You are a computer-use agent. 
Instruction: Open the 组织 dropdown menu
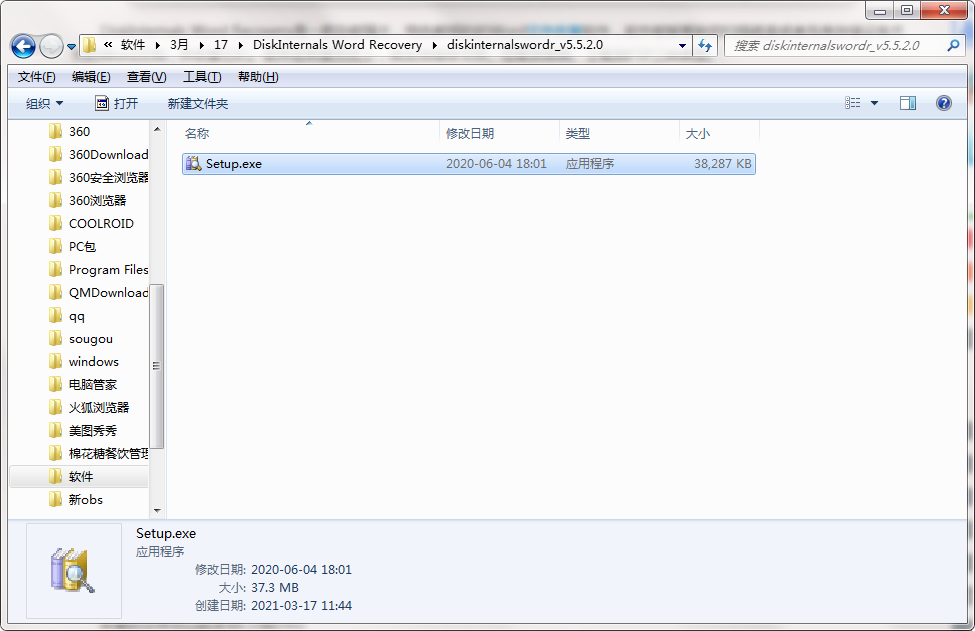[x=44, y=103]
